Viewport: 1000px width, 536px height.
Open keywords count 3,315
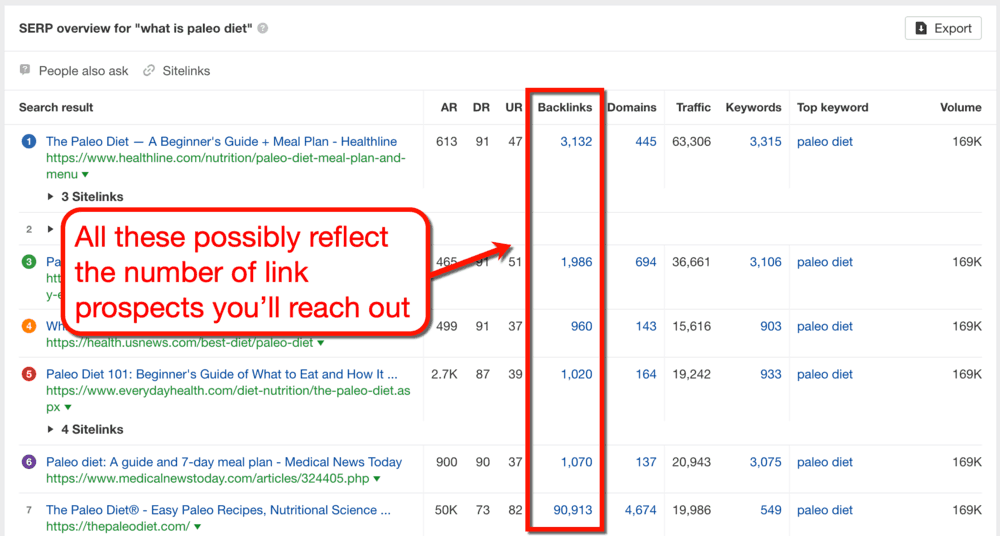pyautogui.click(x=765, y=142)
